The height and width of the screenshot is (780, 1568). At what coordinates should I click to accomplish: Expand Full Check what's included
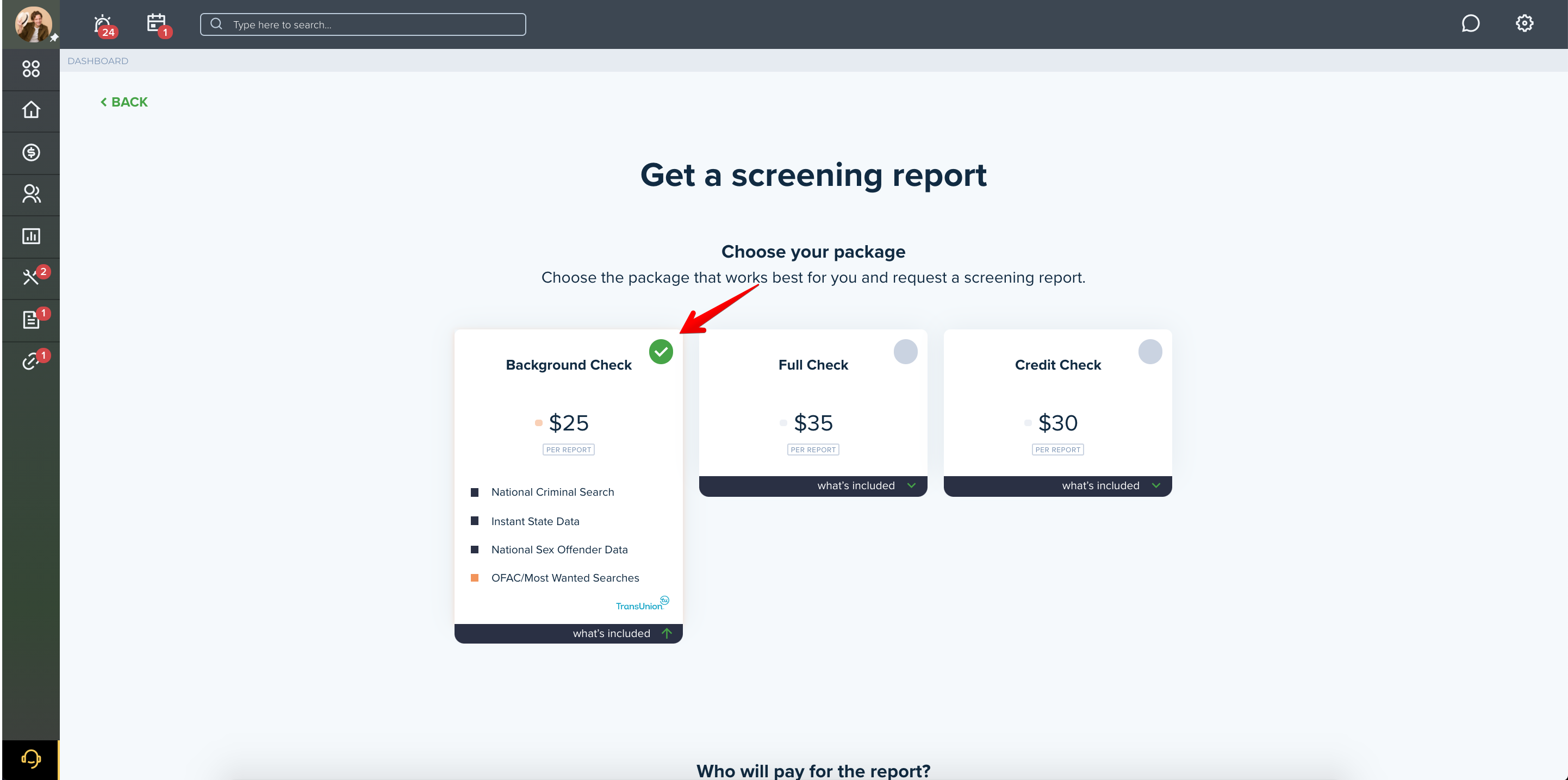[813, 485]
